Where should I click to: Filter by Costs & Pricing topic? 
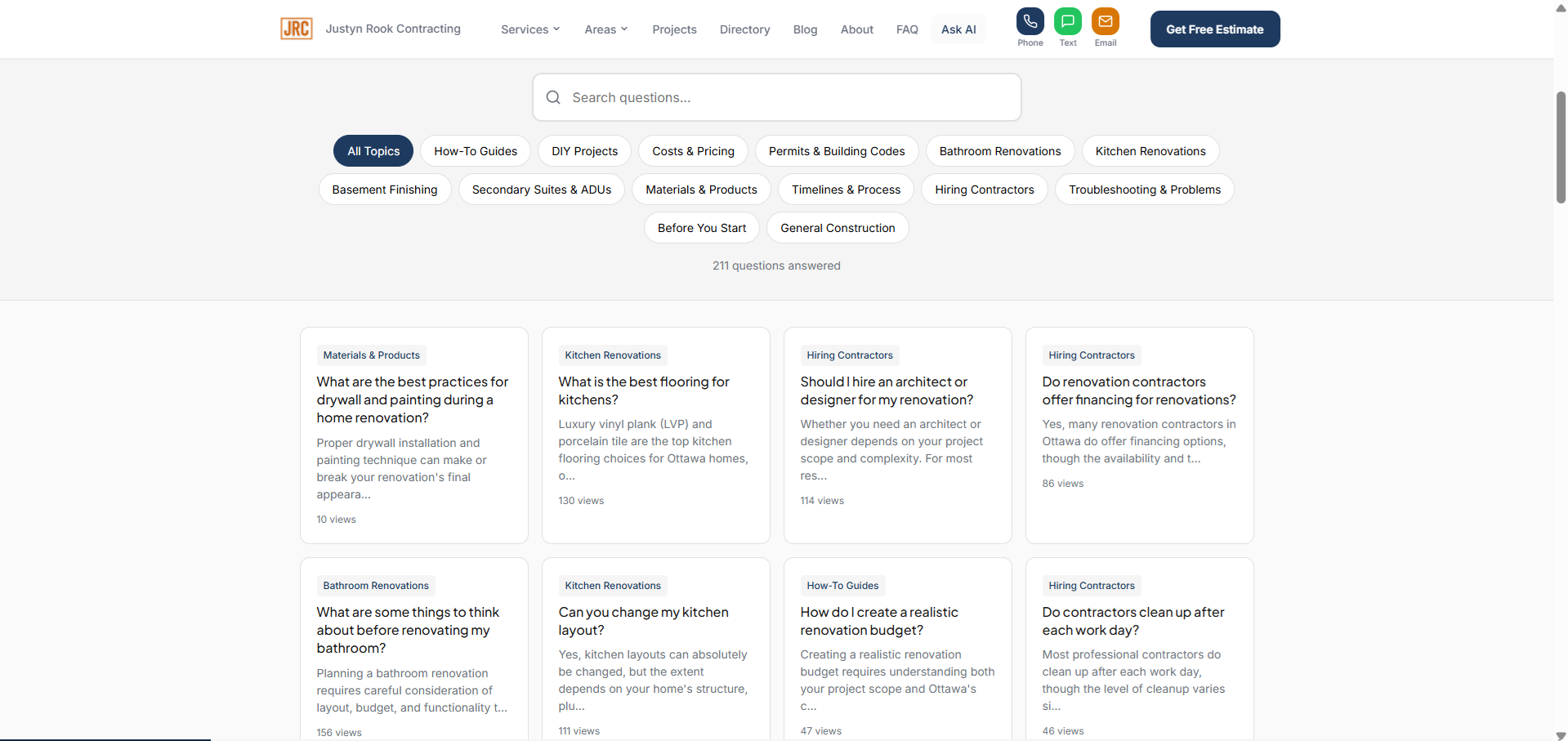click(693, 151)
